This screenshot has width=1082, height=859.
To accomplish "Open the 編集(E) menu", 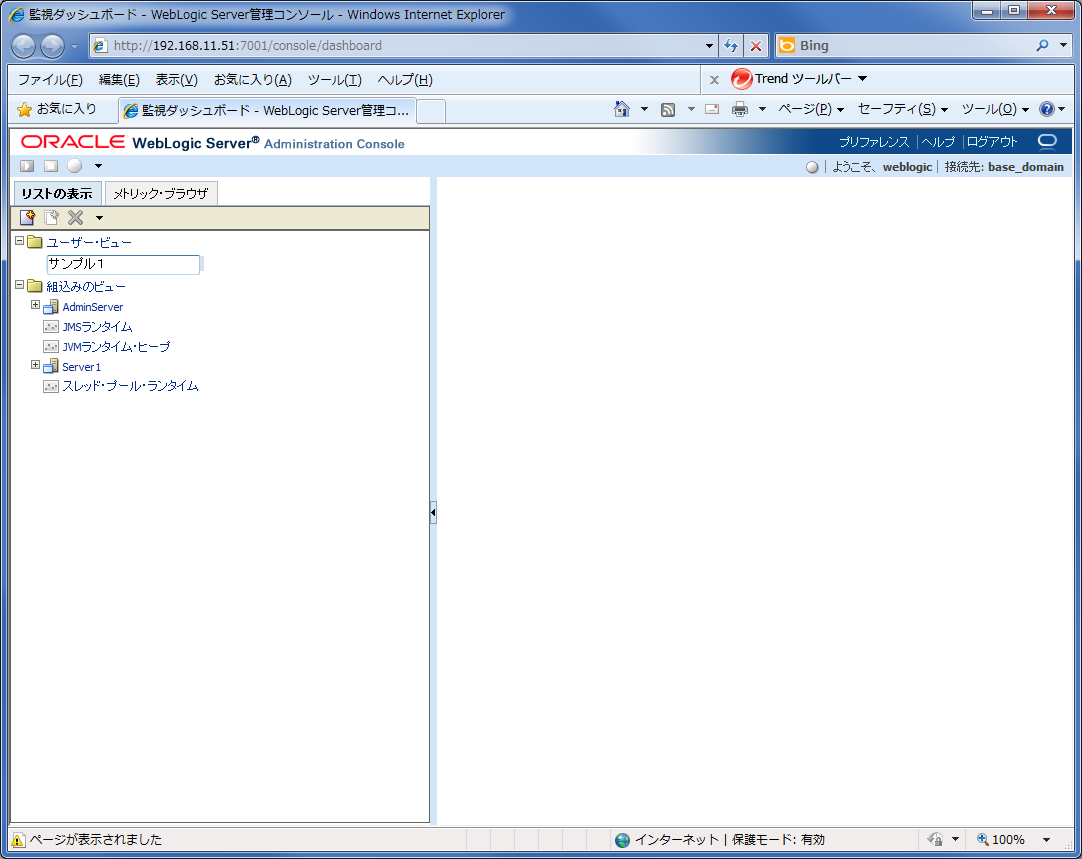I will (119, 80).
